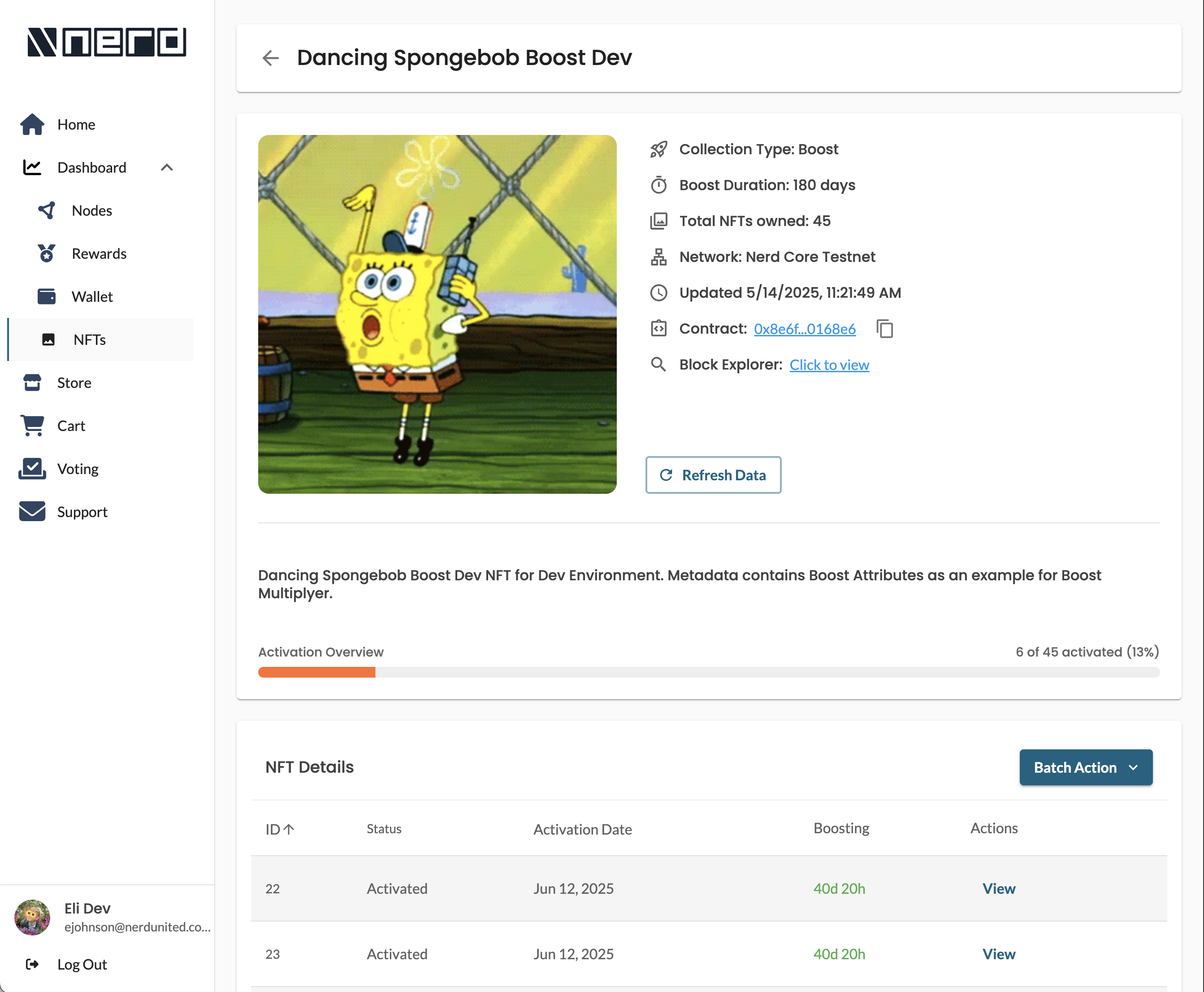Click the Dancing Spongebob NFT image
The image size is (1204, 992).
[437, 314]
